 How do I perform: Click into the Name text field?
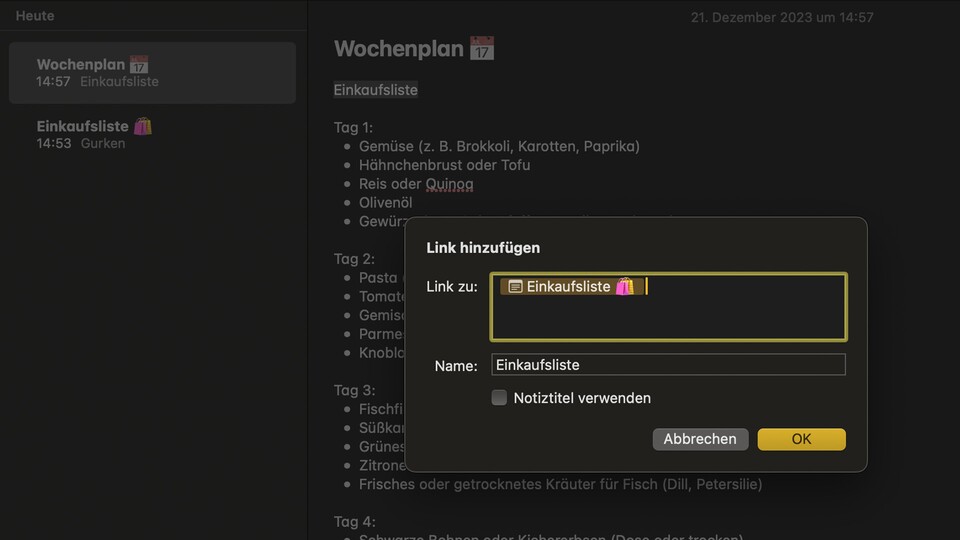pos(668,365)
